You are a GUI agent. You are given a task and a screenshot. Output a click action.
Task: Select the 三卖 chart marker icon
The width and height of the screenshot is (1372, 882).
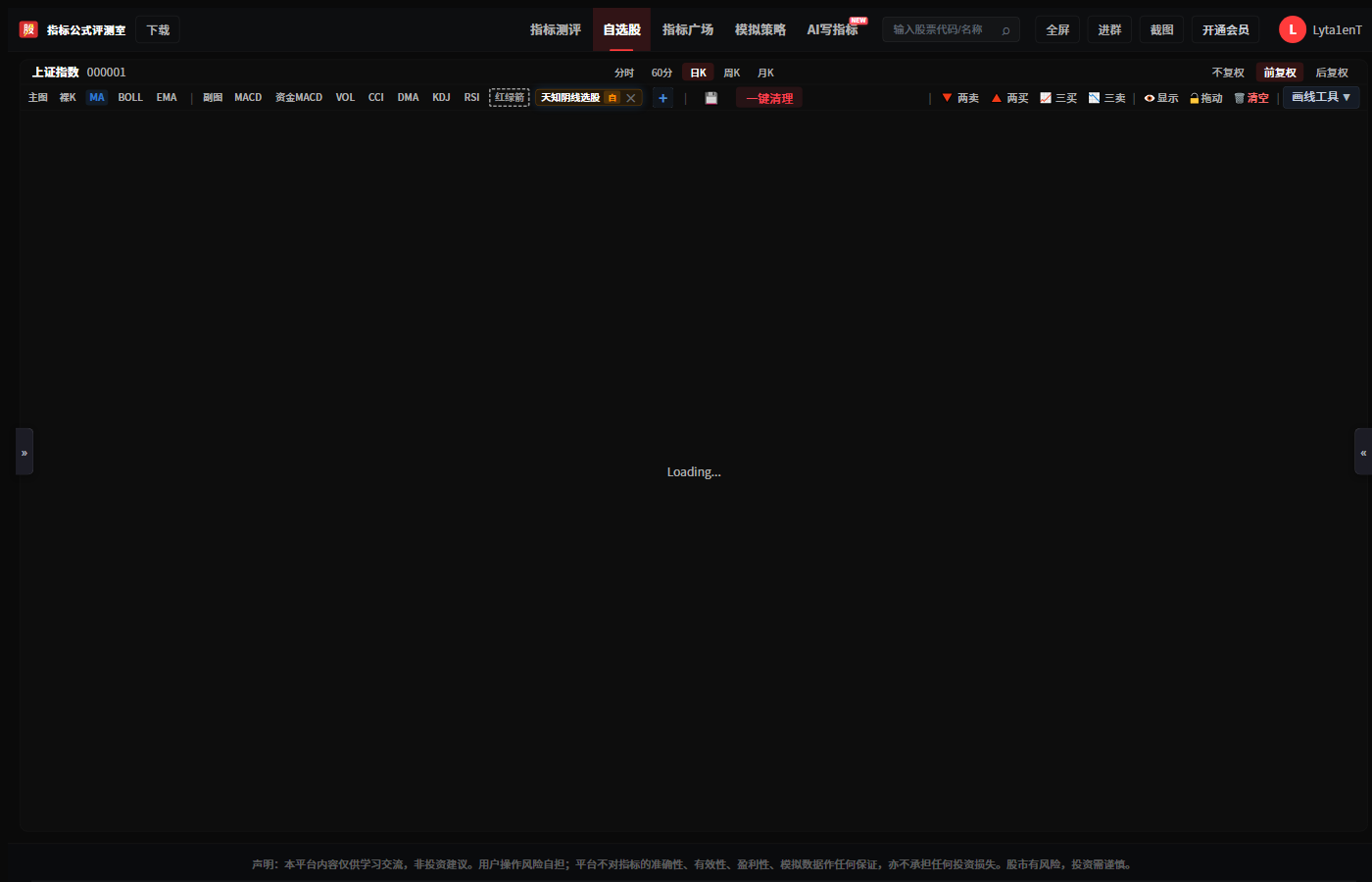[x=1095, y=98]
